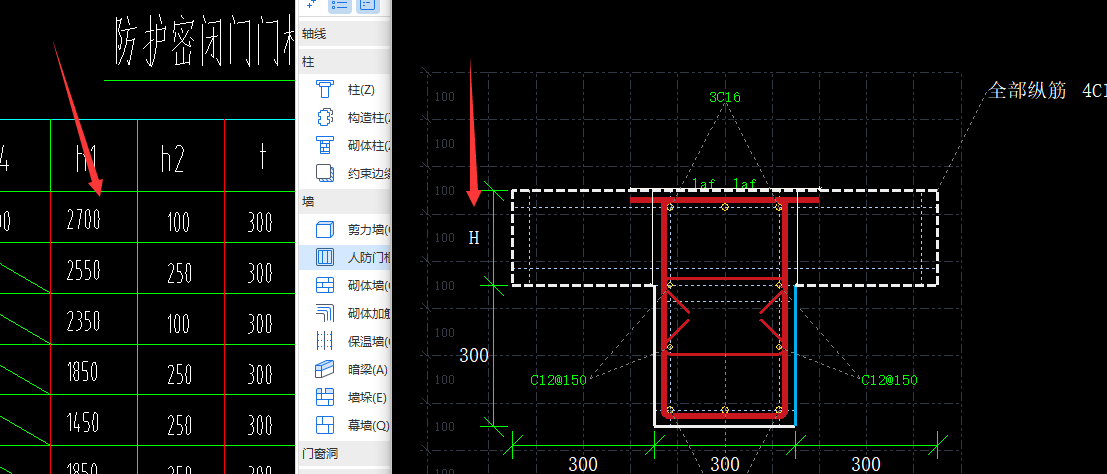Edit the left C12@150 stirrup label

point(558,380)
